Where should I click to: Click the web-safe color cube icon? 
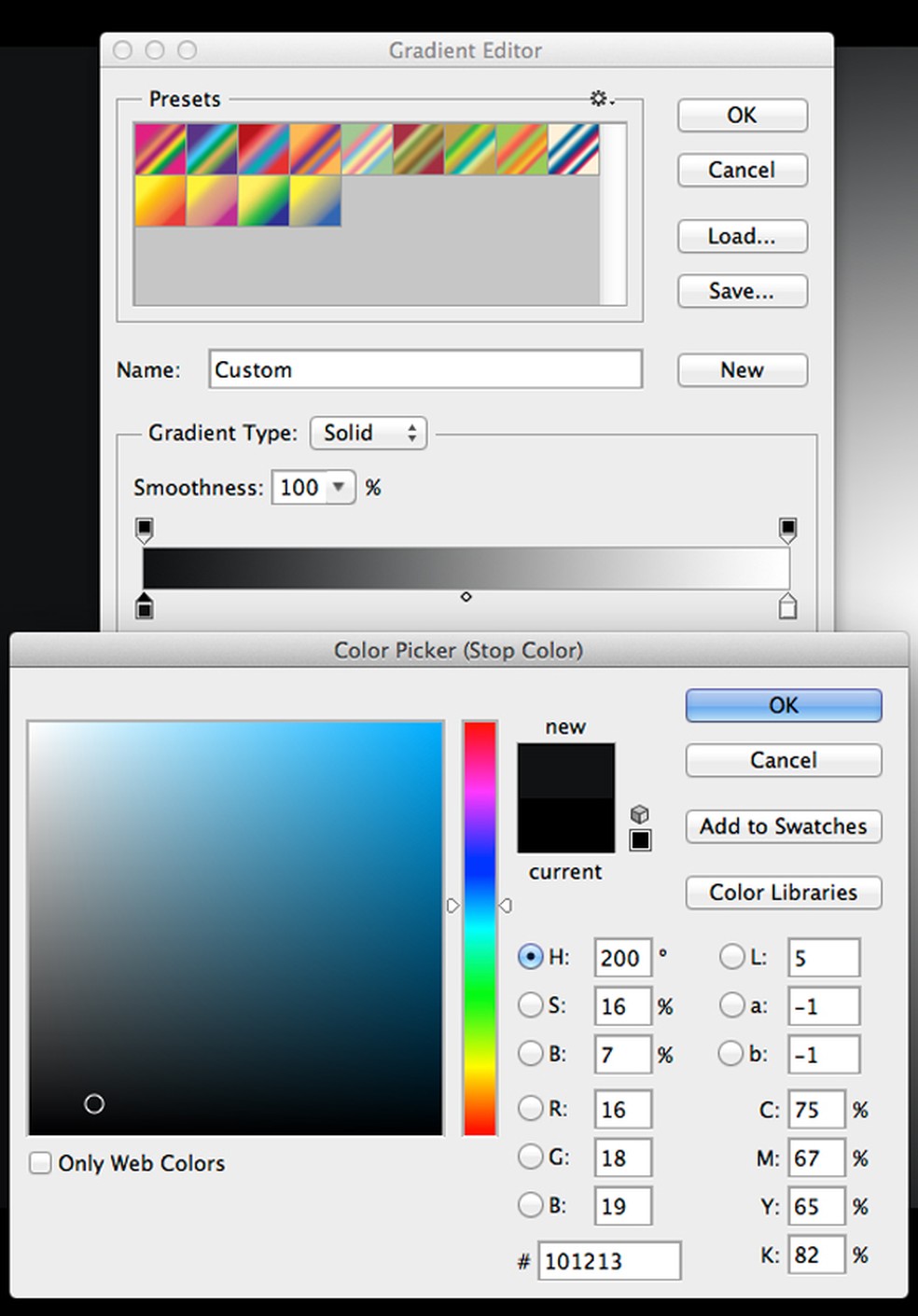tap(640, 814)
